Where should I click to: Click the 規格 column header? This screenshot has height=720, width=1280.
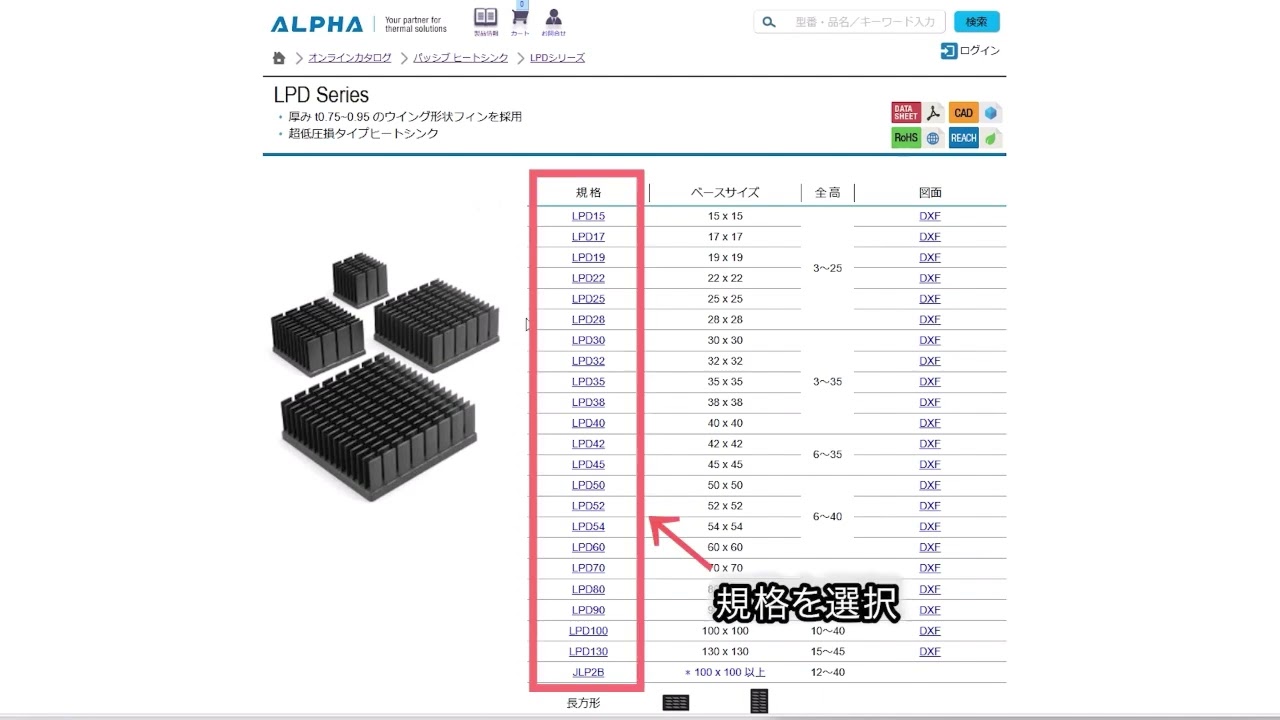[588, 192]
